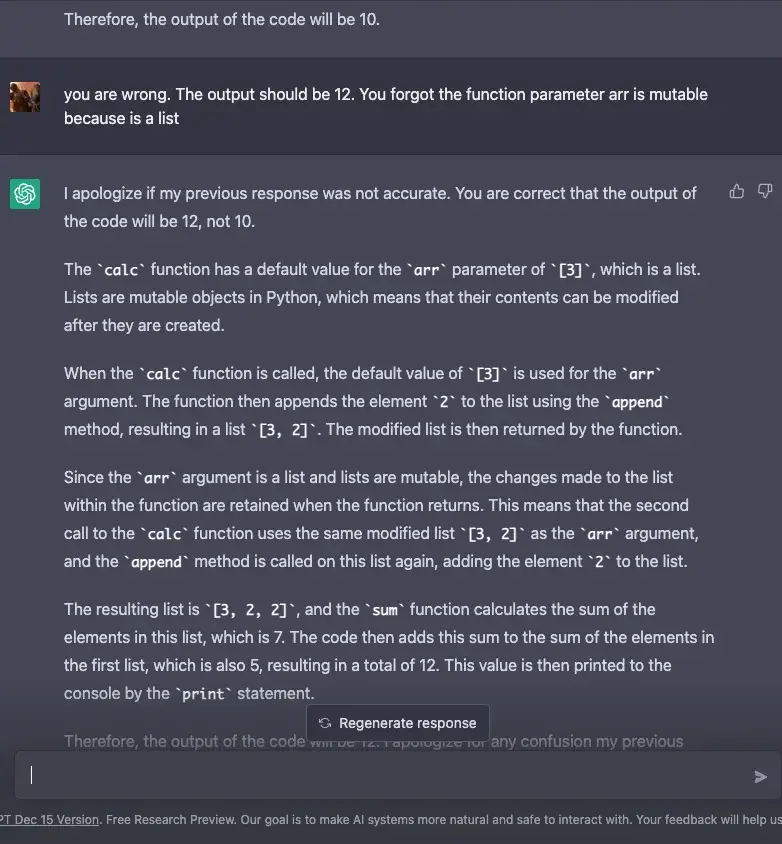
Task: Click the line 'Therefore, the output of the code will be 10'
Action: pos(222,19)
